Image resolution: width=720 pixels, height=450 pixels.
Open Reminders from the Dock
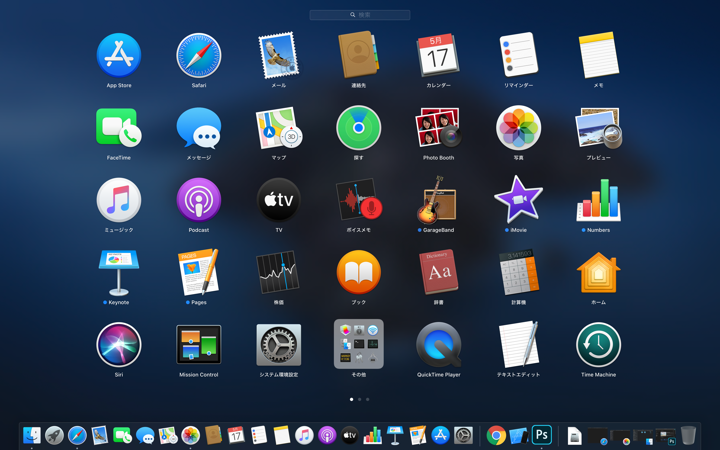click(259, 435)
